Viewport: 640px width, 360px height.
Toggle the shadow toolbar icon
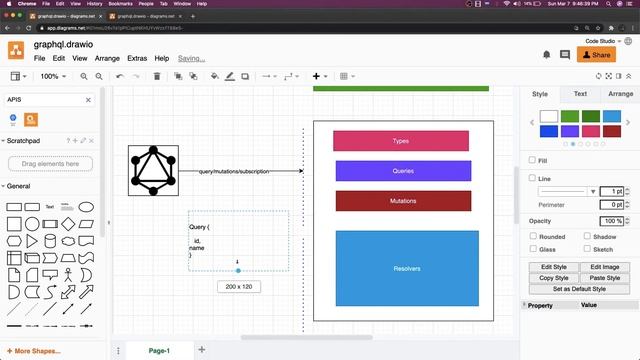point(245,76)
